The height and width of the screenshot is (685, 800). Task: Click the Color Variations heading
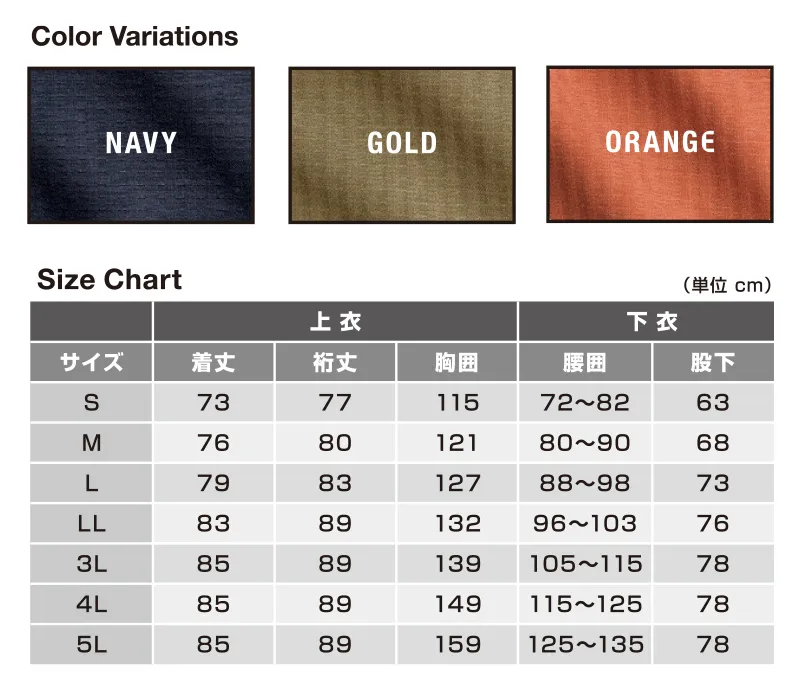135,36
